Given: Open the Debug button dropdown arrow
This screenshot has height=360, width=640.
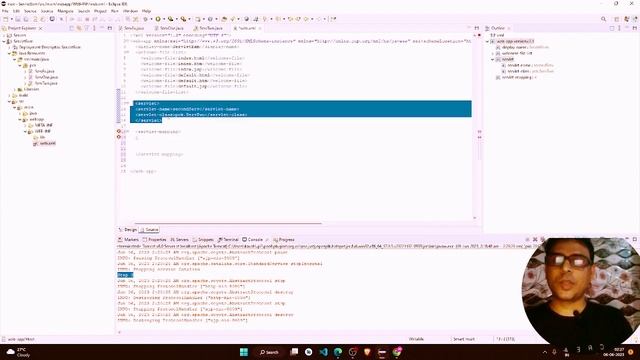Looking at the screenshot, I should [x=151, y=19].
